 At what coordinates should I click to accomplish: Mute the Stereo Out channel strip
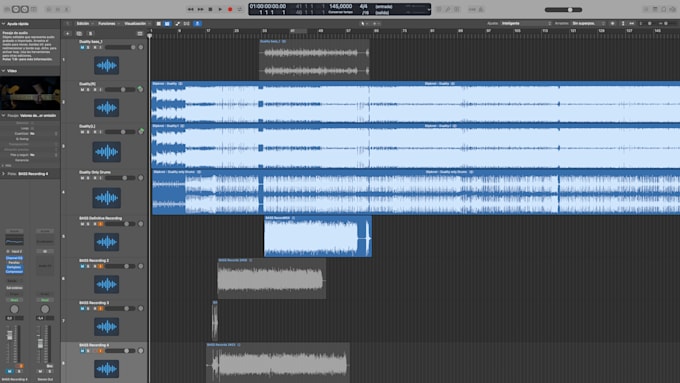tap(40, 371)
